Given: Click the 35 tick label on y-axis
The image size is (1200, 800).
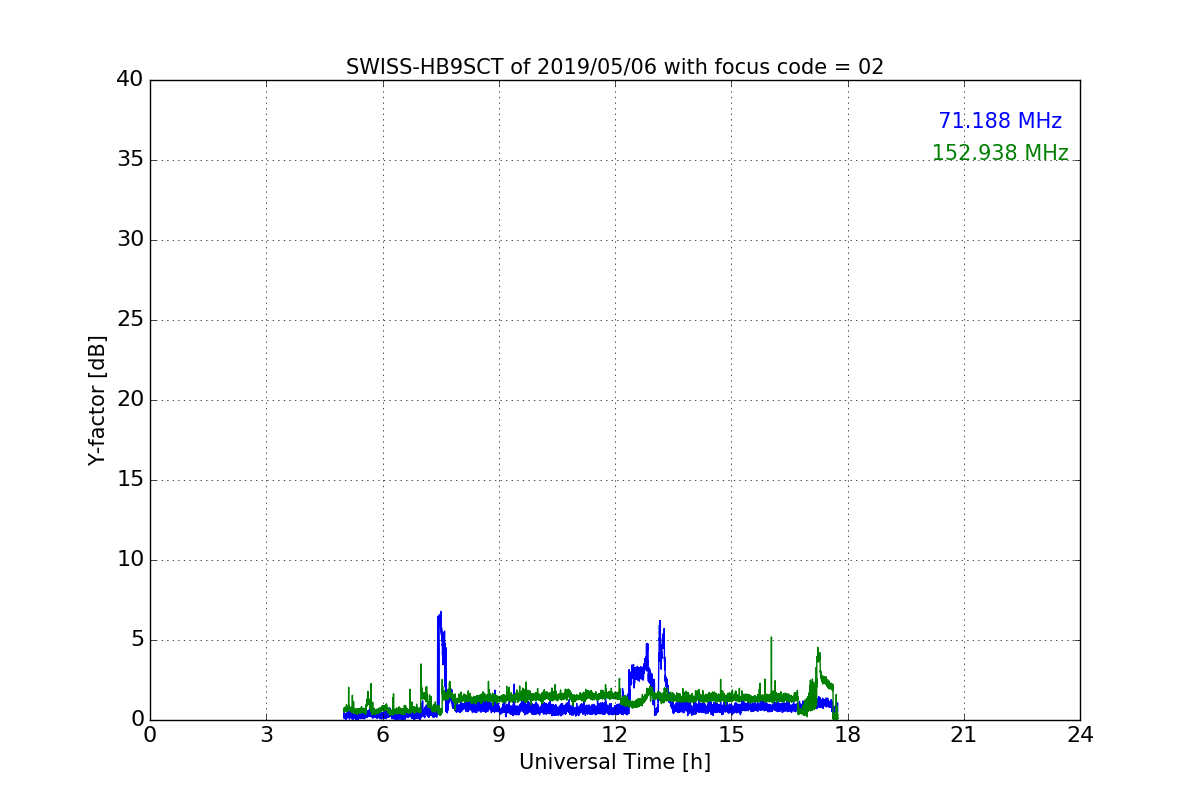Looking at the screenshot, I should [130, 160].
